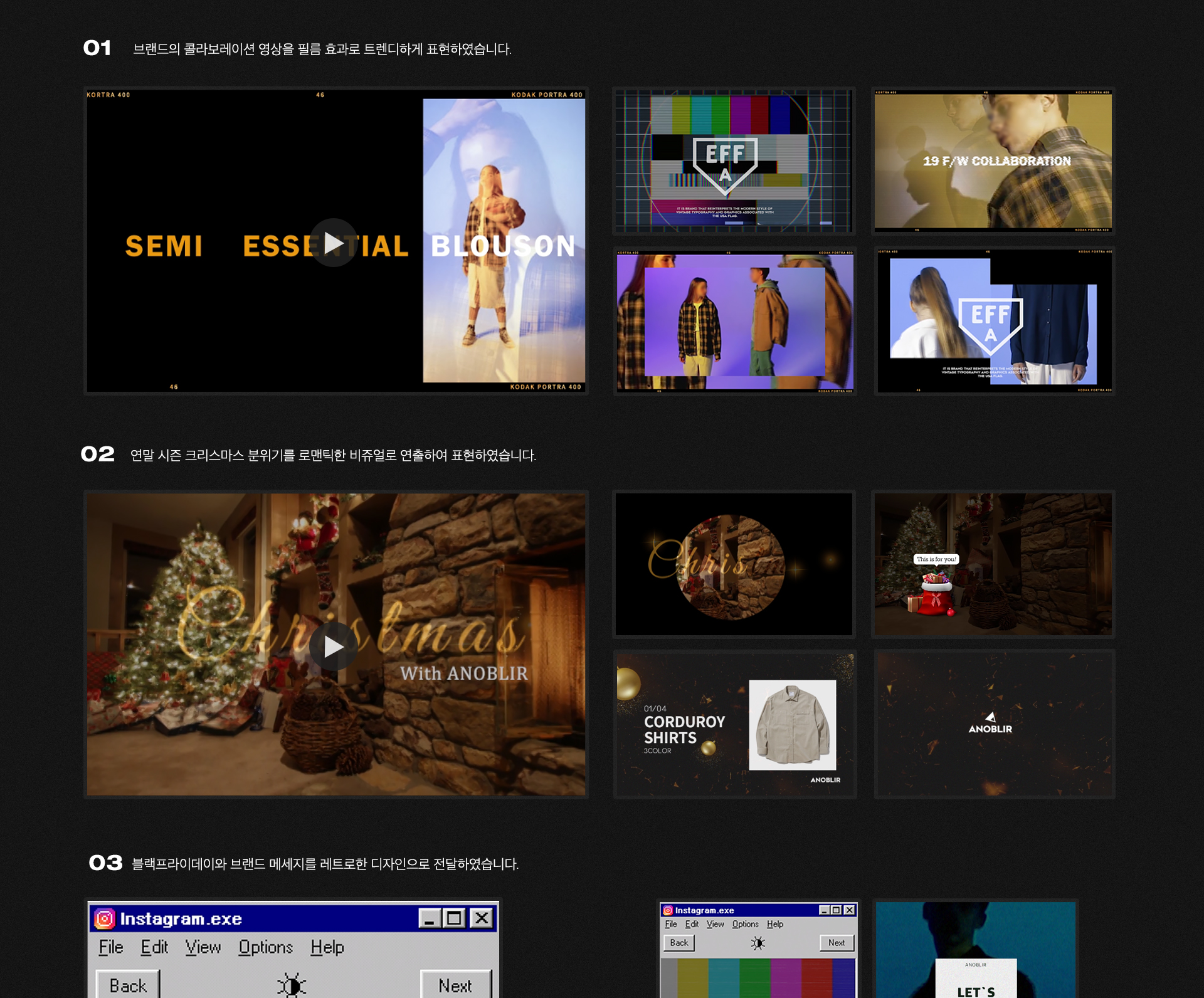Screen dimensions: 1204x998
Task: Play the SEMI ESSENTIAL BLOUSON video
Action: click(334, 243)
